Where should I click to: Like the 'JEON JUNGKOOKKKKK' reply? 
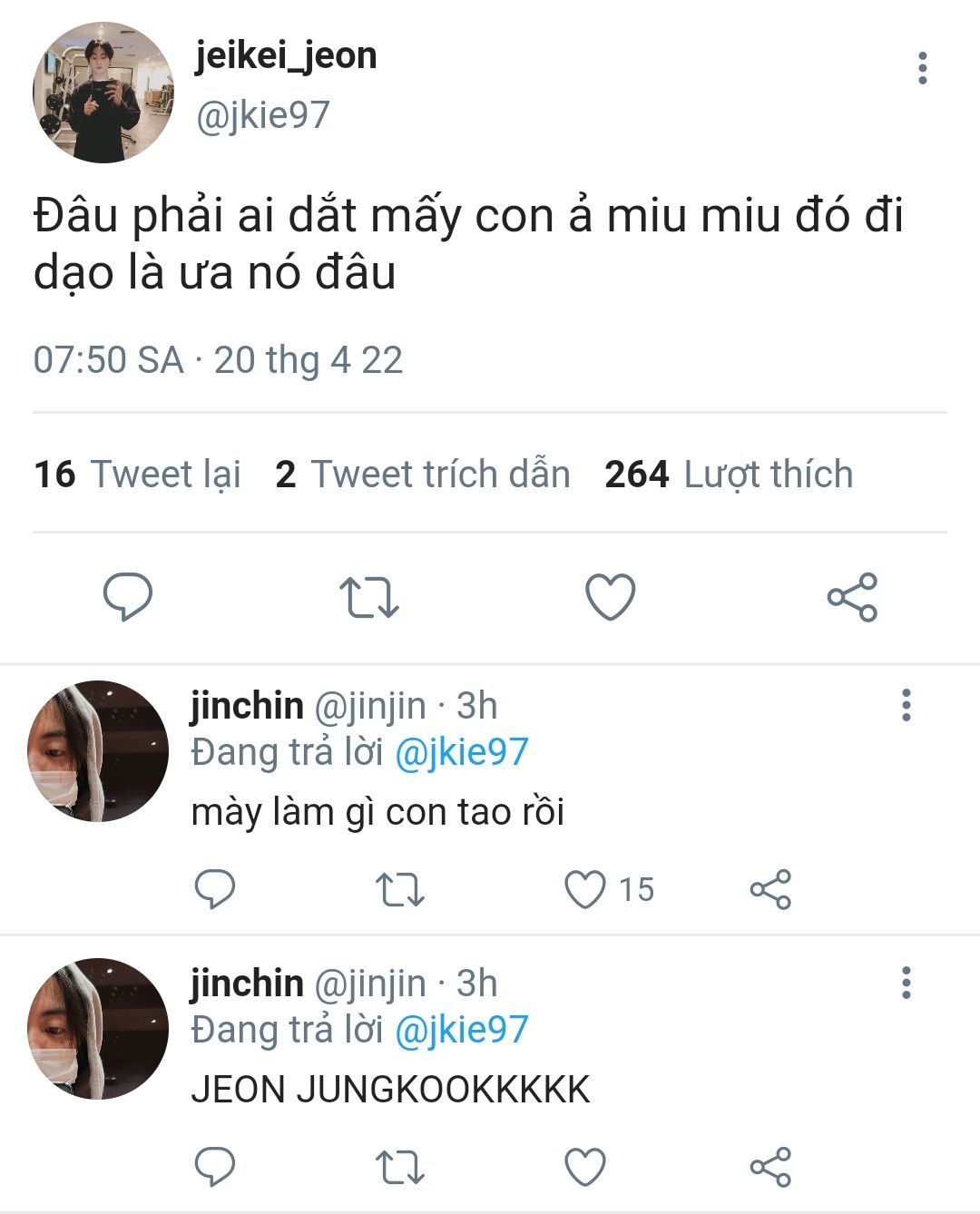pyautogui.click(x=585, y=1167)
